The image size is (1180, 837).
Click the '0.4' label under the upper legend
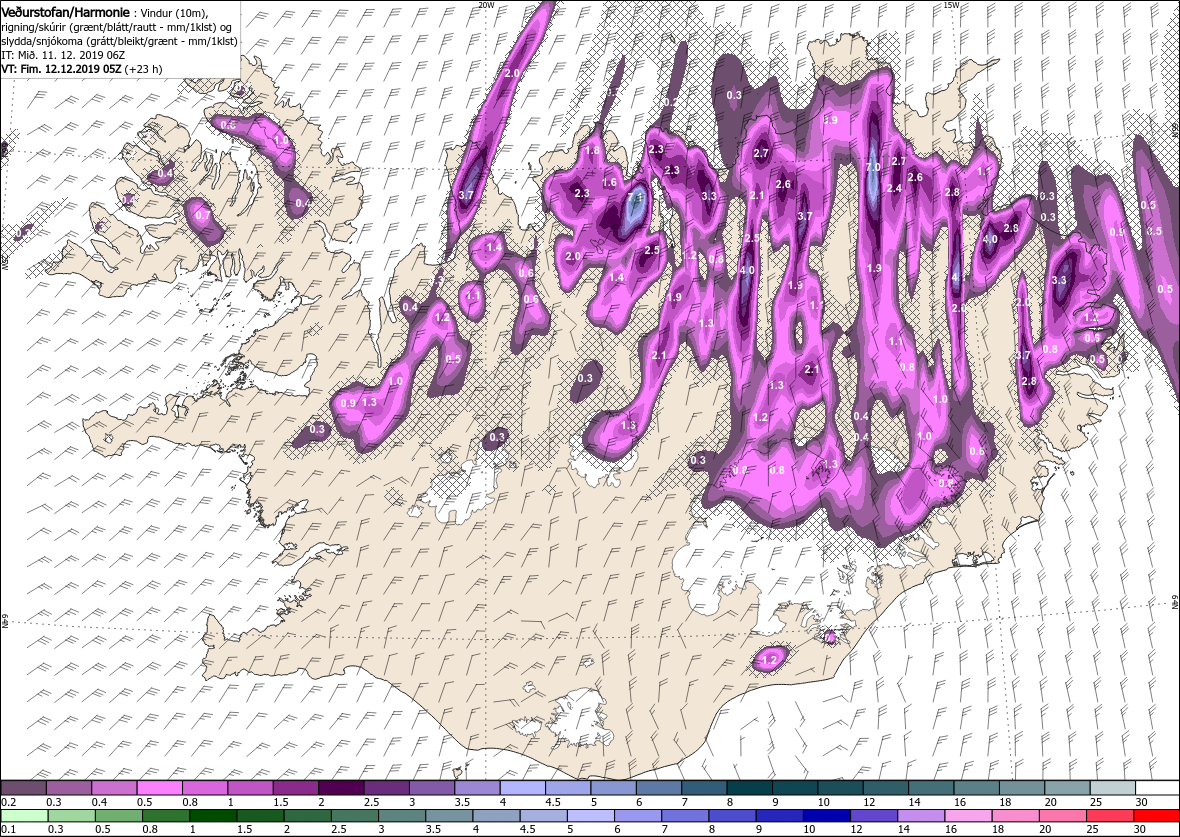[x=99, y=802]
